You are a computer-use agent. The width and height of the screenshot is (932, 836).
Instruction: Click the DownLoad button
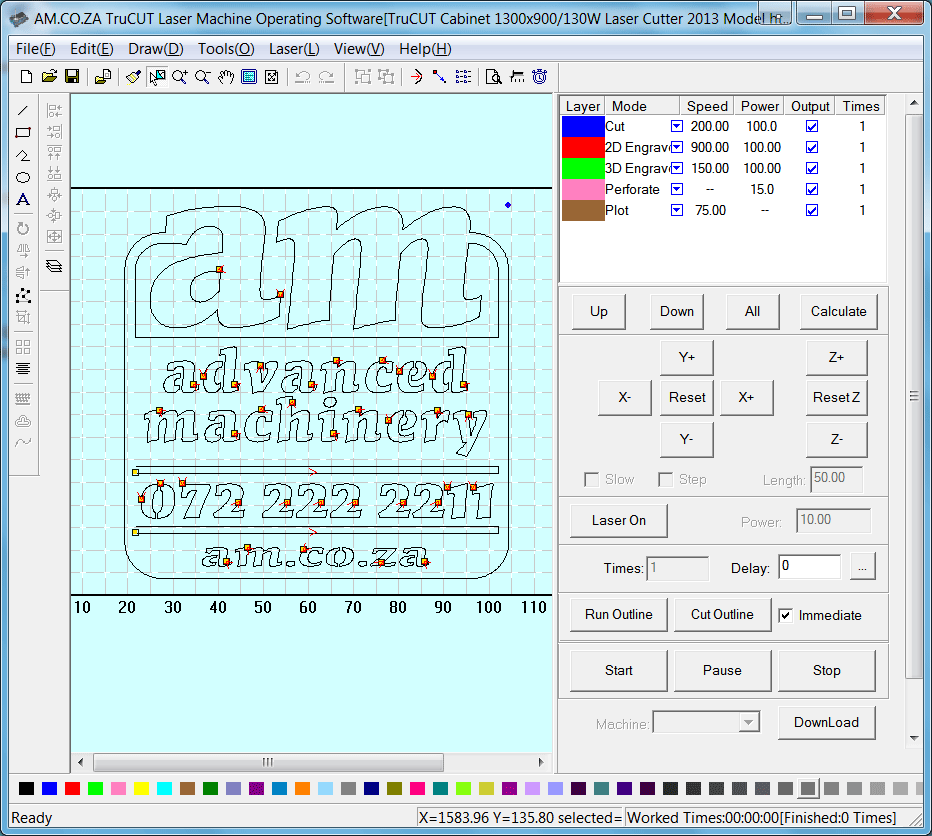tap(826, 722)
